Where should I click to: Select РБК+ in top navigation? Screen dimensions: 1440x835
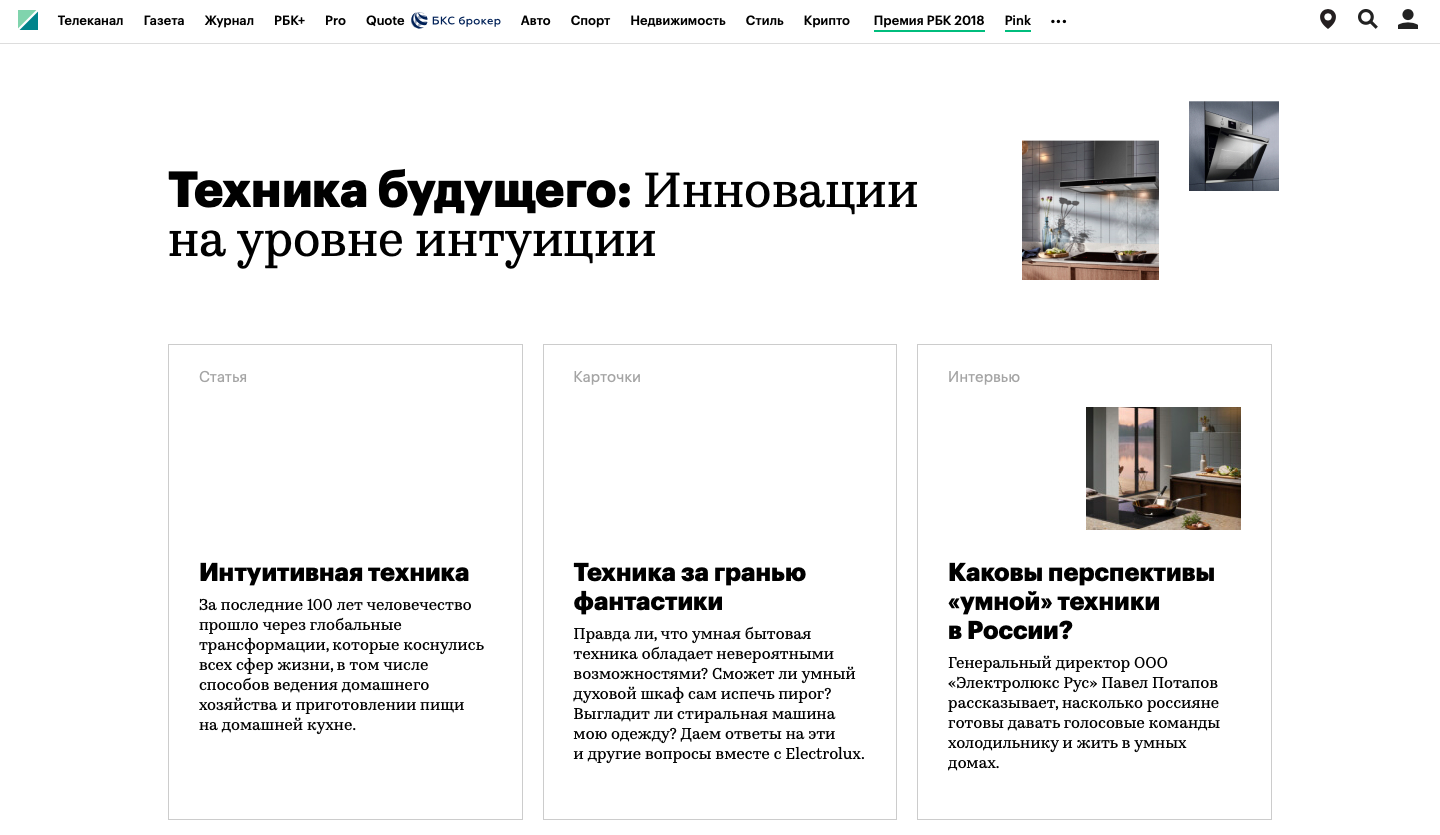(289, 20)
